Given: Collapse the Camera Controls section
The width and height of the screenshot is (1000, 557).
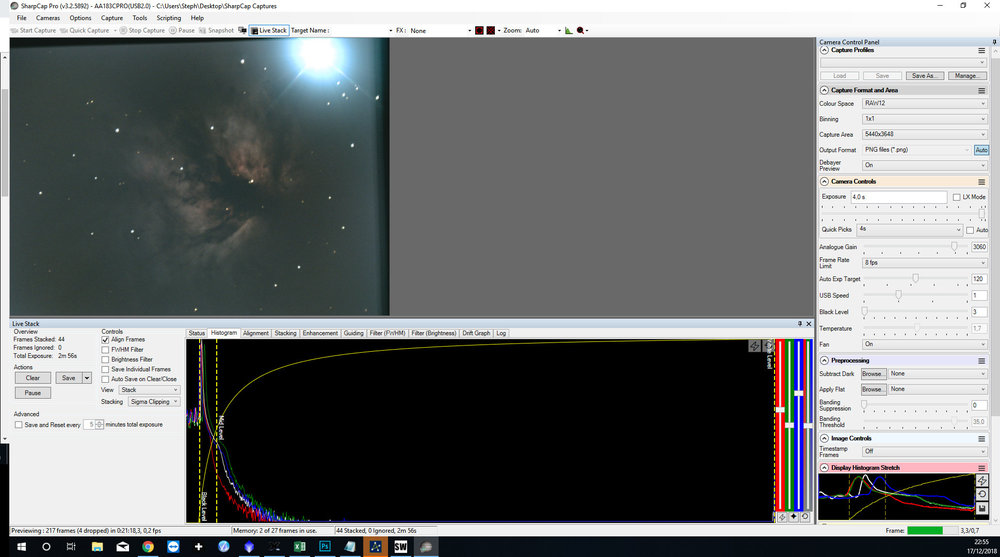Looking at the screenshot, I should point(824,182).
